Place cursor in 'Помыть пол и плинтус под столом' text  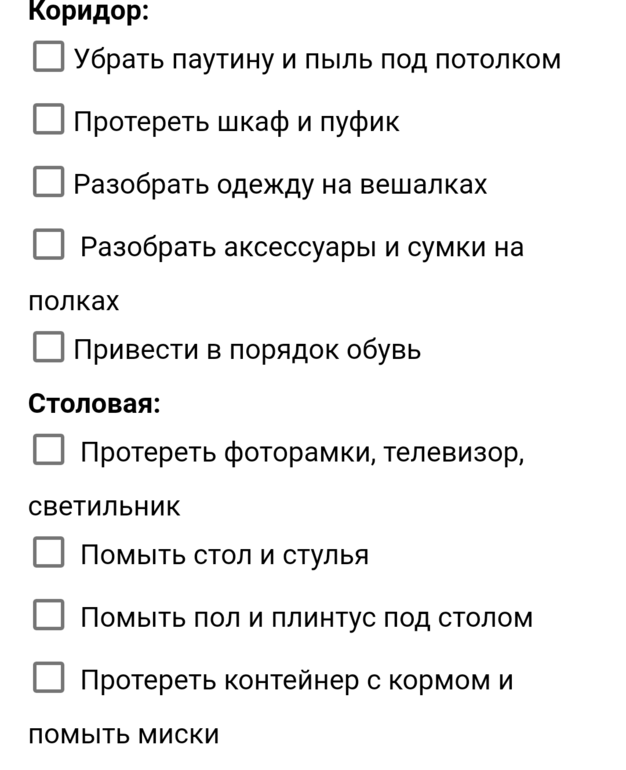306,617
